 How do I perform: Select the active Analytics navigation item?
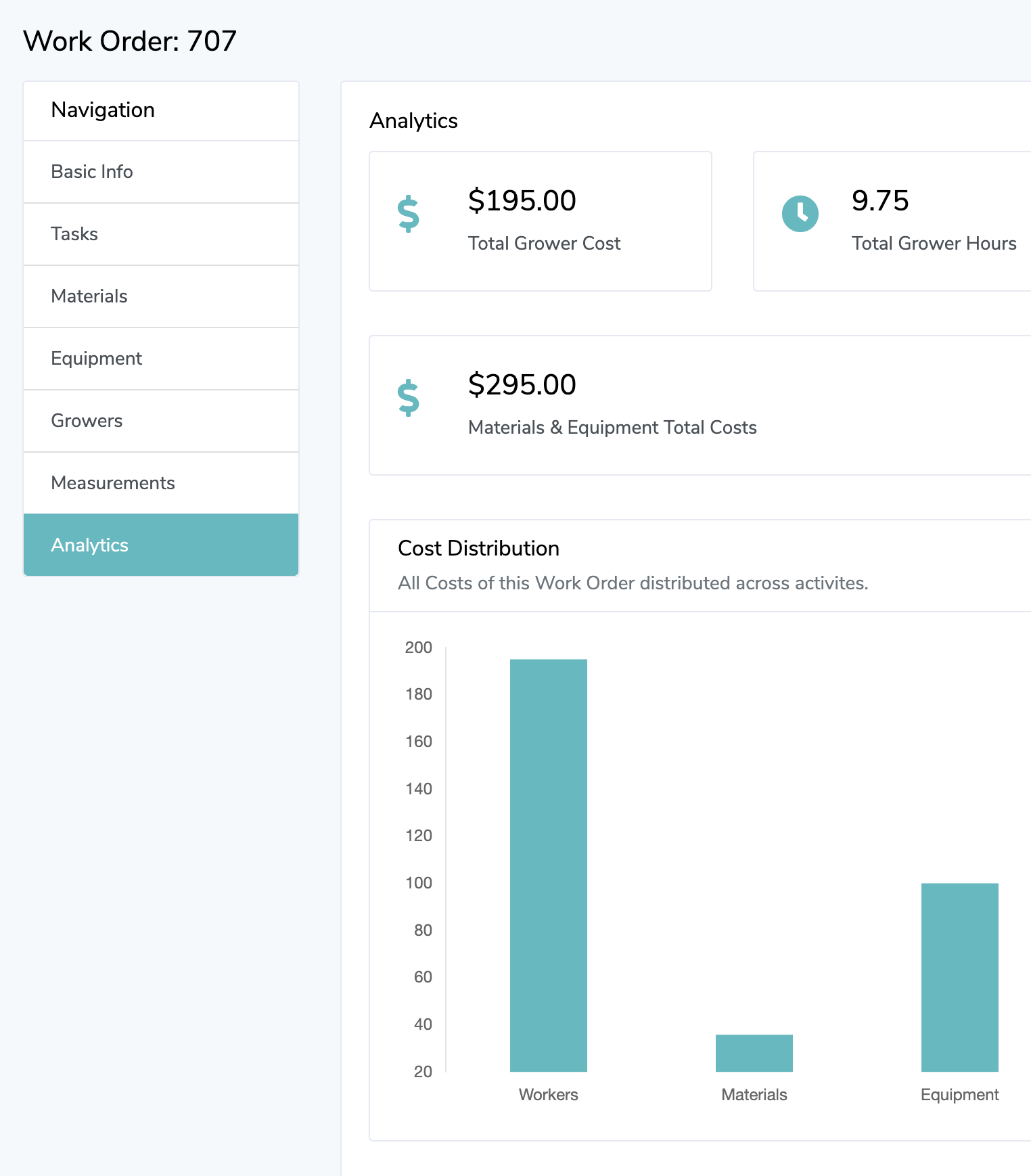coord(161,545)
